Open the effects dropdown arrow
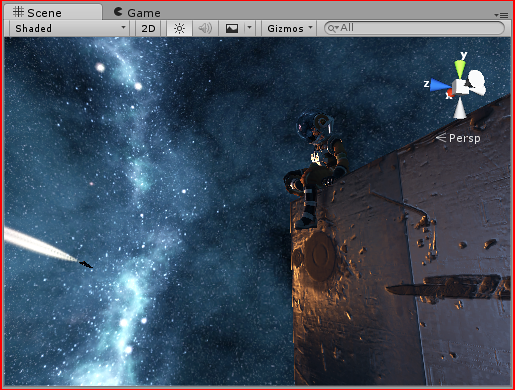Viewport: 515px width, 390px height. [x=249, y=28]
